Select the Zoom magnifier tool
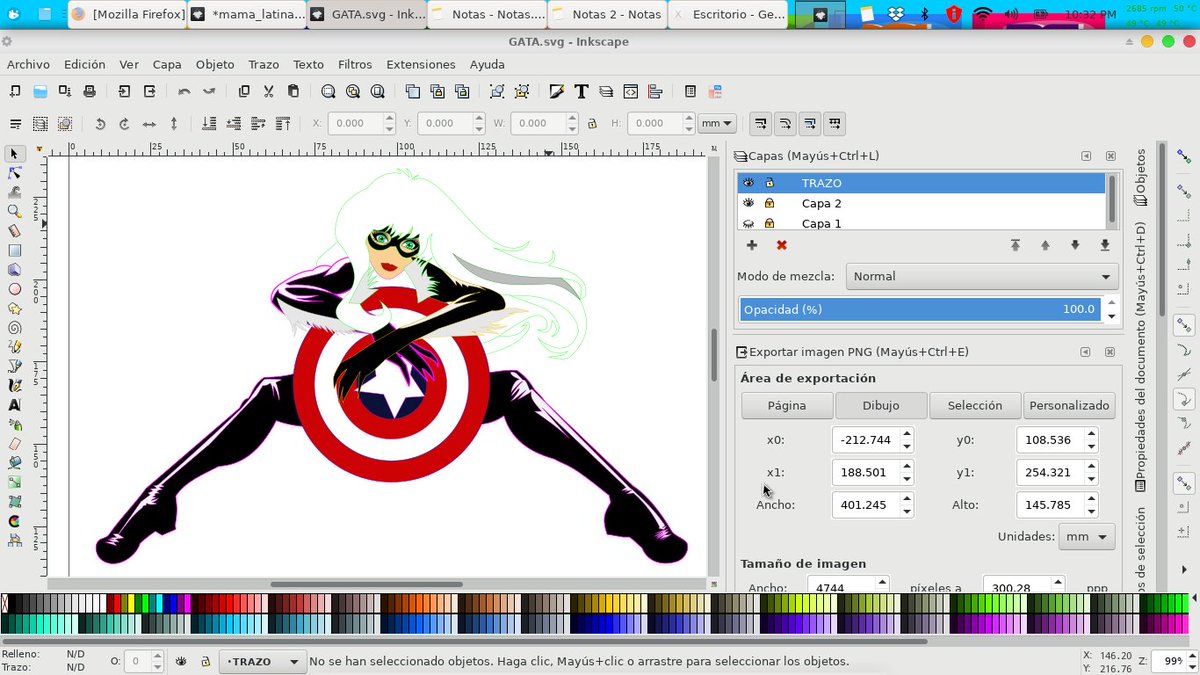 click(15, 212)
